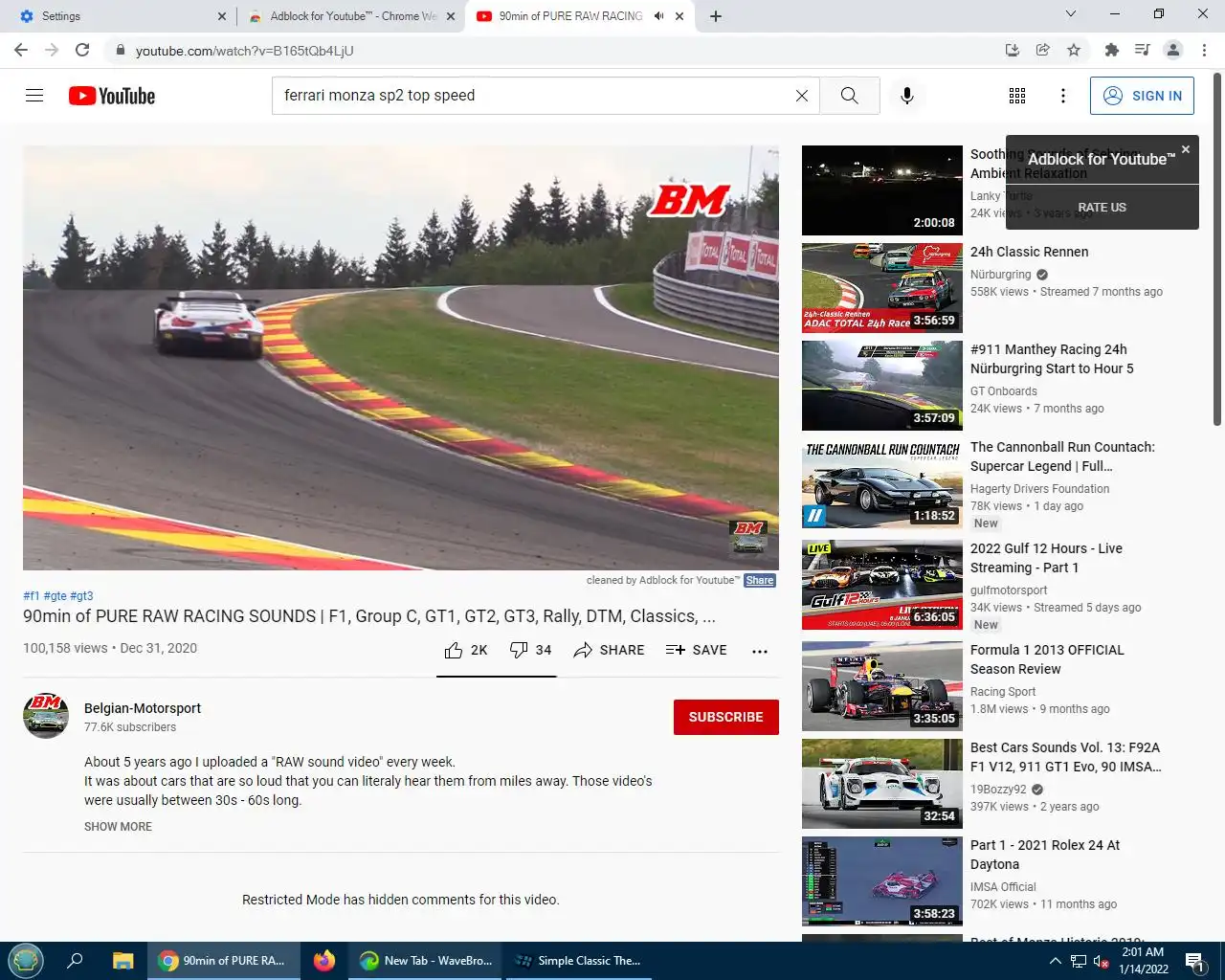Start voice search with microphone
This screenshot has height=980, width=1225.
(x=907, y=96)
